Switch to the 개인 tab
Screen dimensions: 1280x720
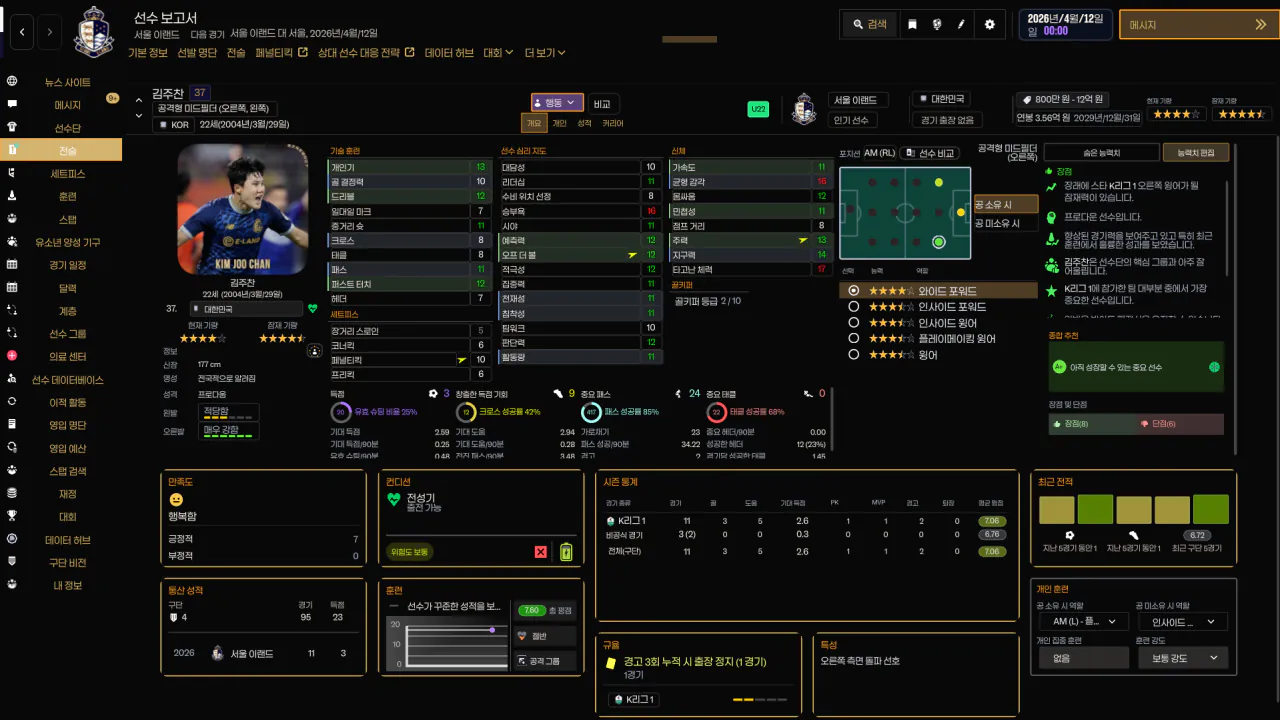coord(560,124)
